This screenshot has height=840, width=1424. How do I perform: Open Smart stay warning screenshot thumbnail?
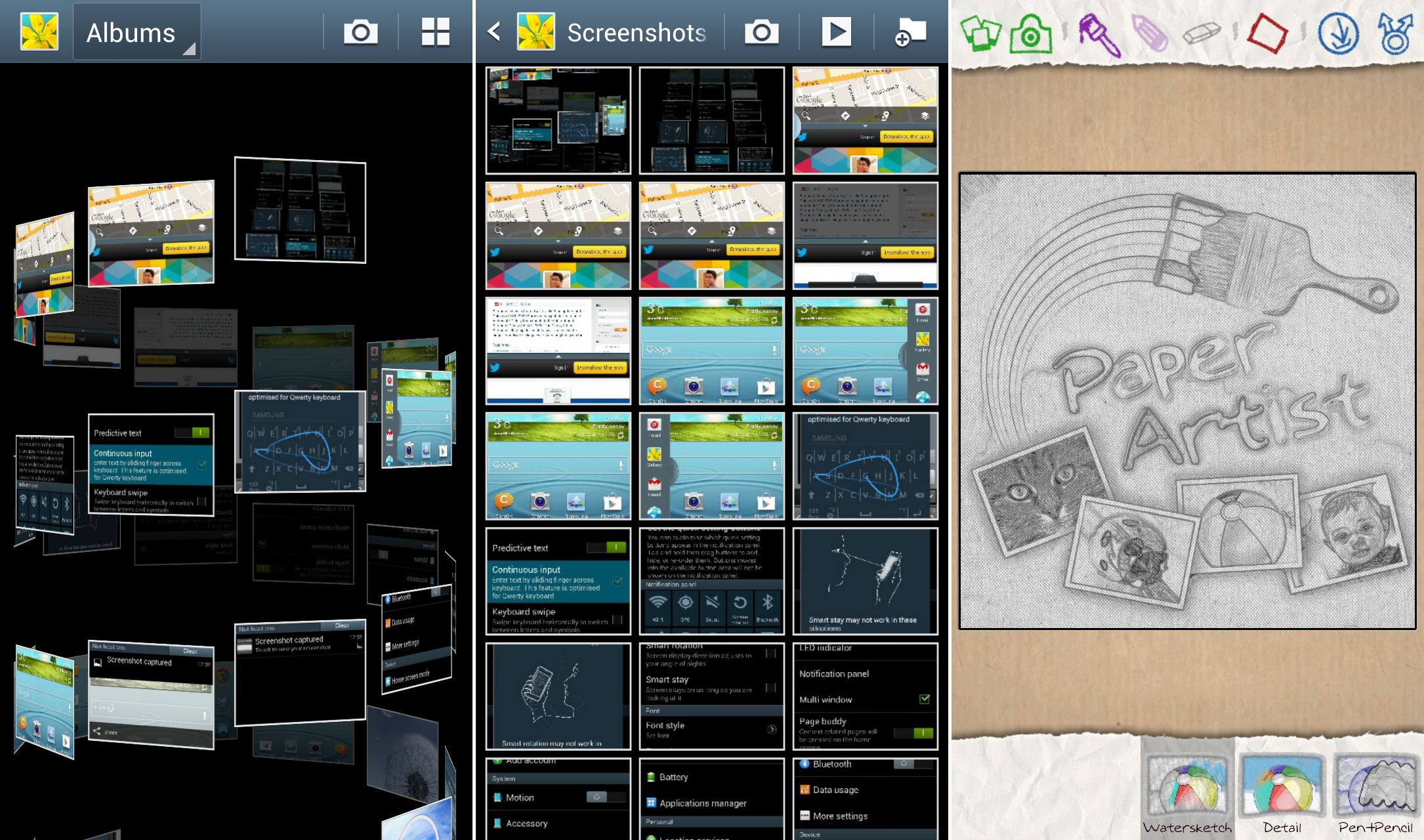[x=865, y=581]
